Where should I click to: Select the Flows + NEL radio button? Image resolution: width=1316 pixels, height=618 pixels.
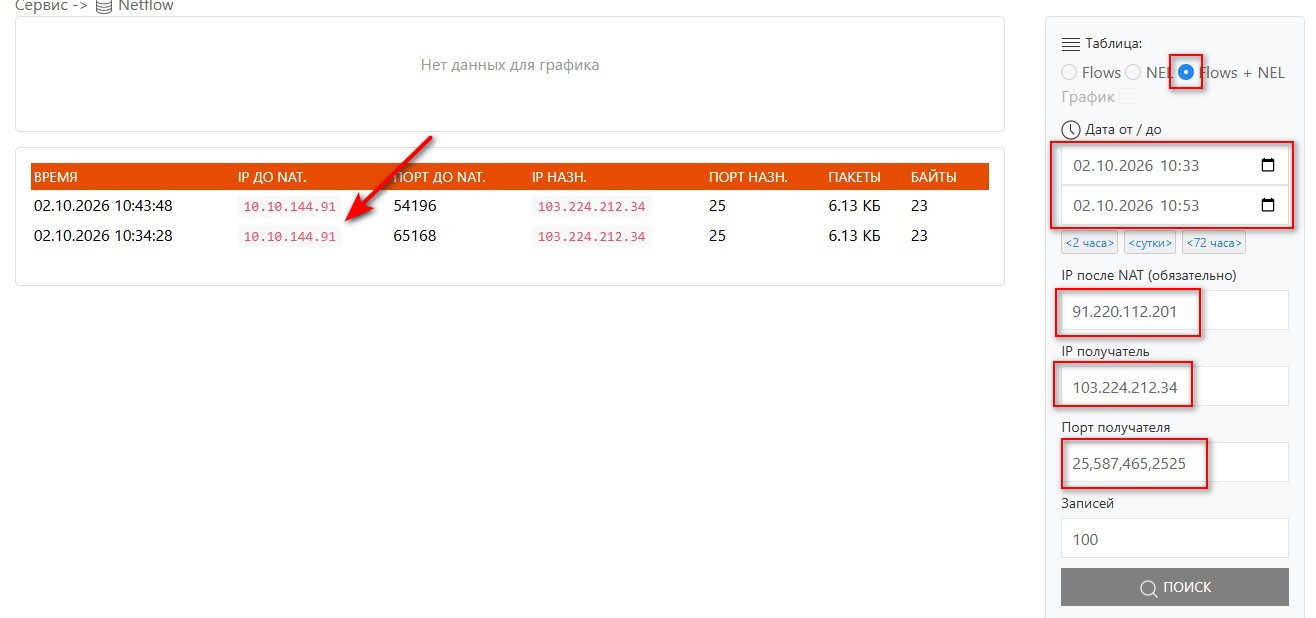pyautogui.click(x=1186, y=72)
